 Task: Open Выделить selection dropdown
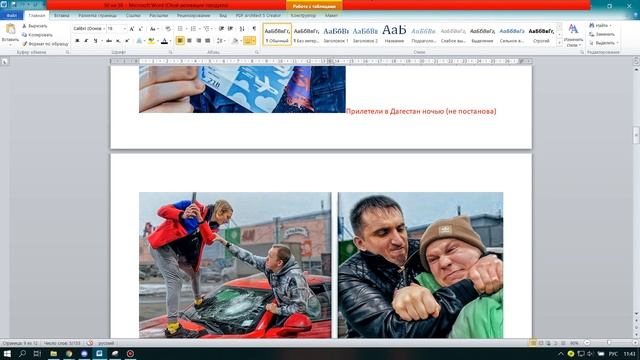(604, 43)
